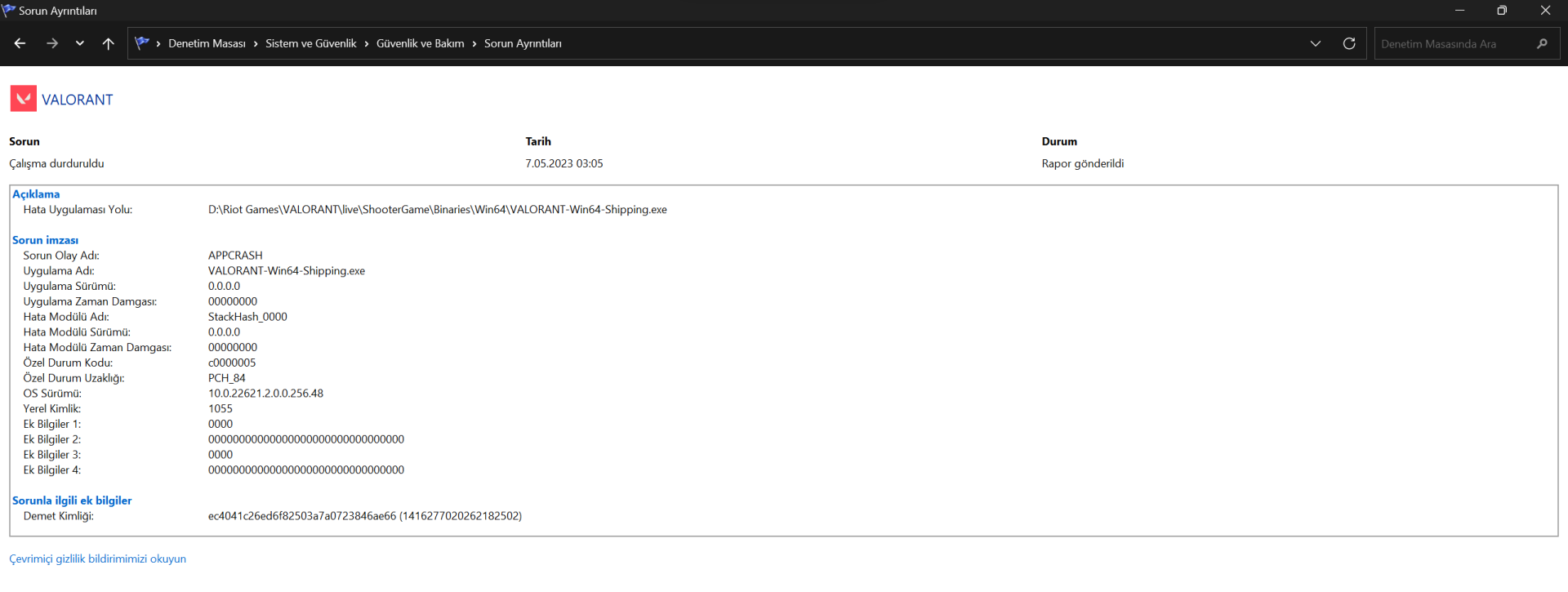The image size is (1568, 592).
Task: Close the Sorun Ayrıntıları window
Action: (1545, 10)
